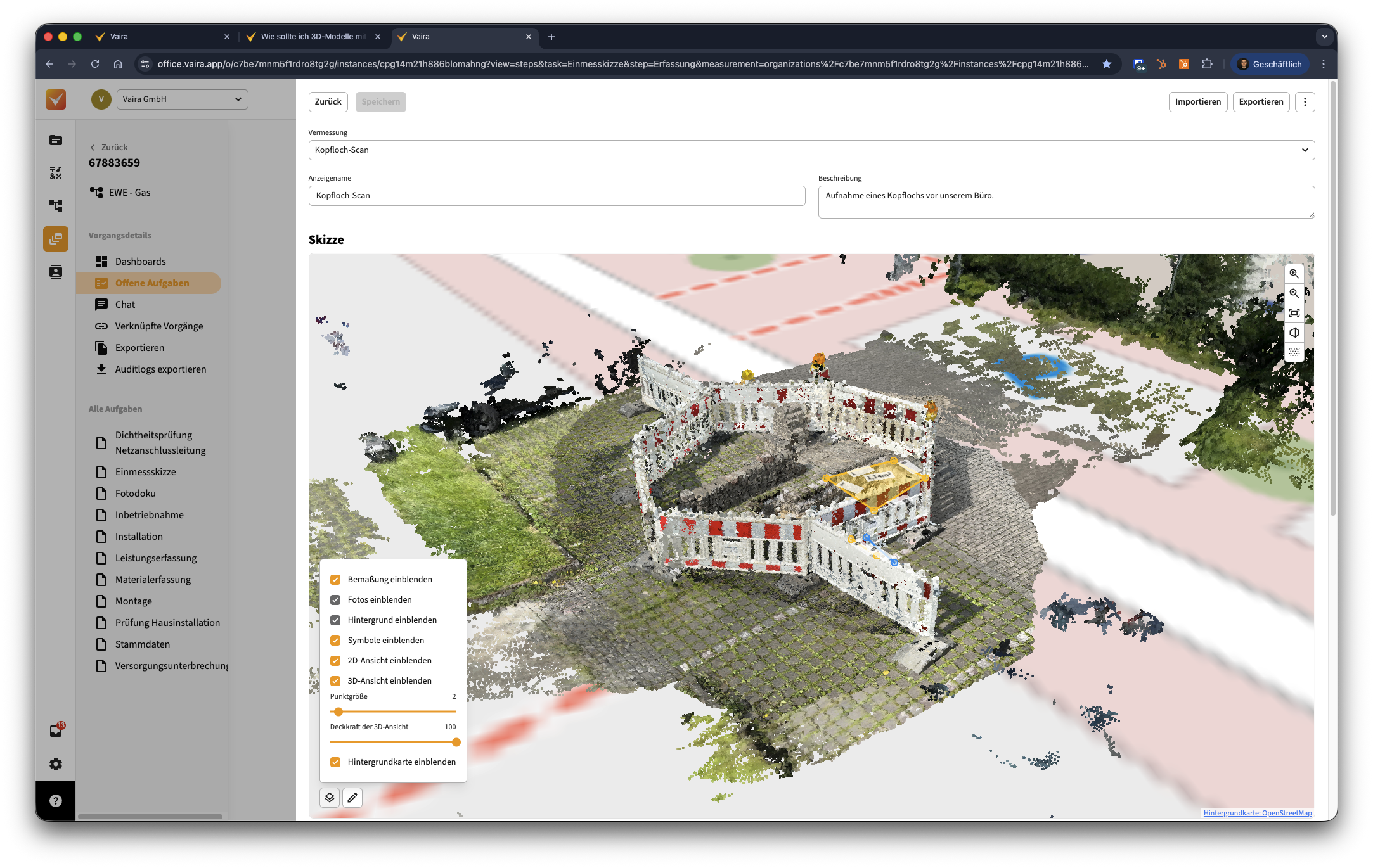The height and width of the screenshot is (868, 1373).
Task: Expand the Vermessung Kopfloch-Scan dropdown
Action: click(811, 150)
